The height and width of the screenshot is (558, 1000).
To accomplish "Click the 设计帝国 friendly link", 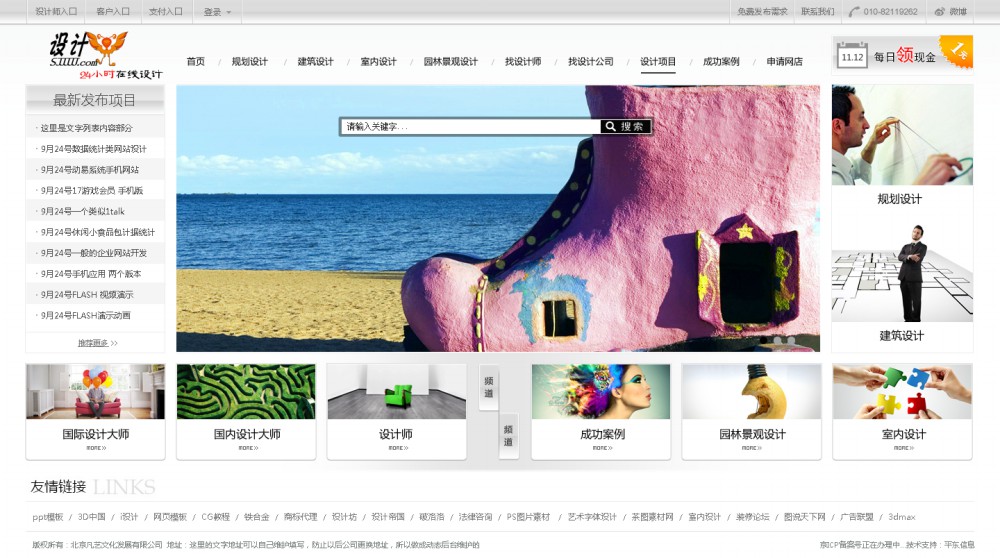I will click(388, 517).
